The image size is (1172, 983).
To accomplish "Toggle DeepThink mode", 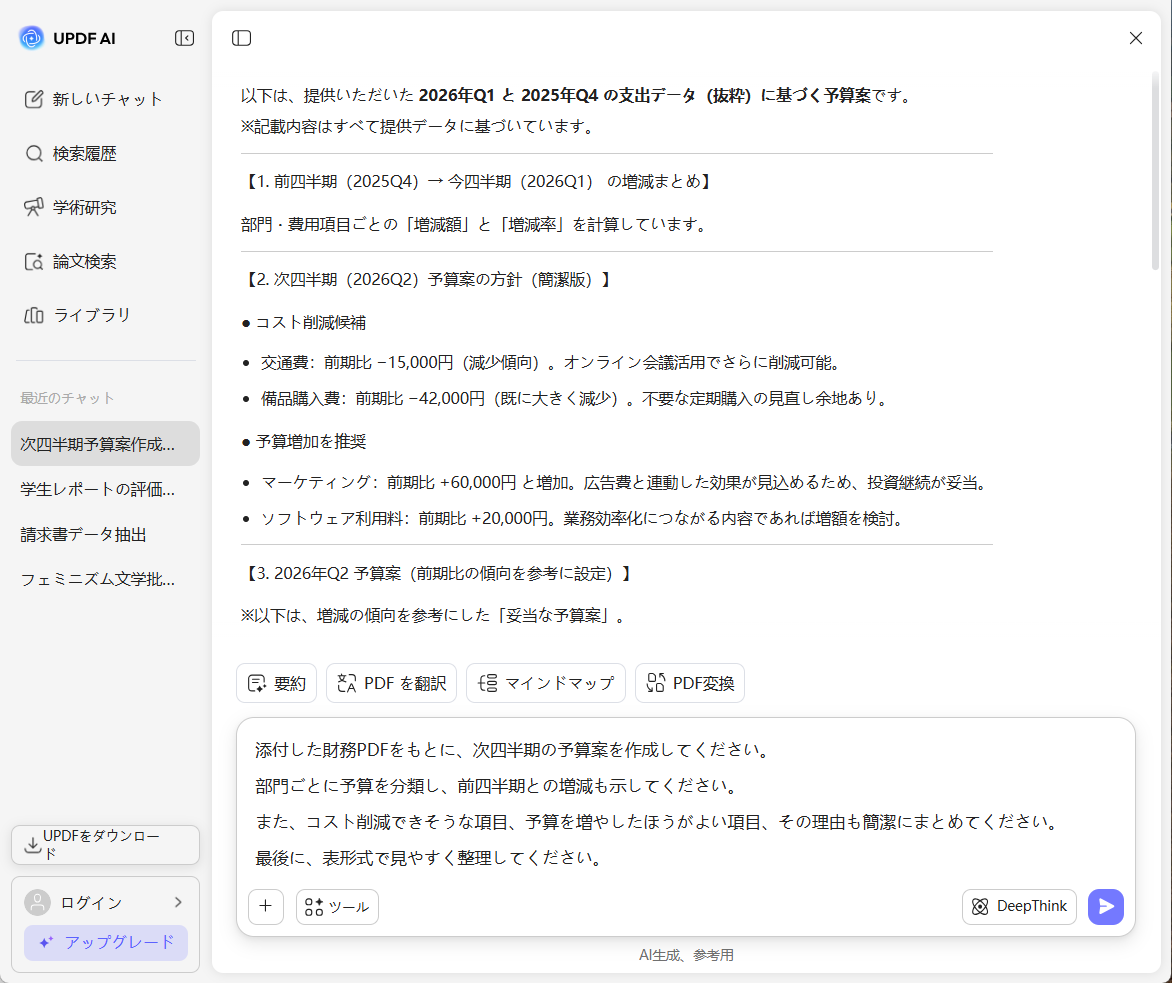I will pyautogui.click(x=1019, y=906).
